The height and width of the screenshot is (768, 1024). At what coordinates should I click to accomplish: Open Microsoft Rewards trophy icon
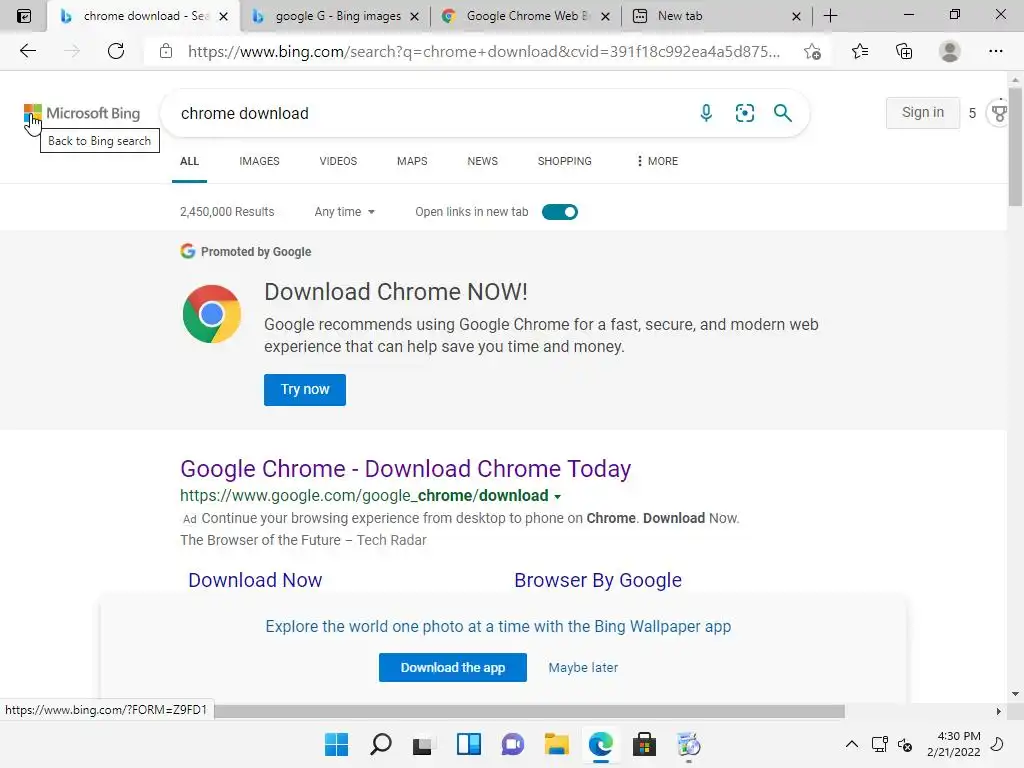(1000, 113)
